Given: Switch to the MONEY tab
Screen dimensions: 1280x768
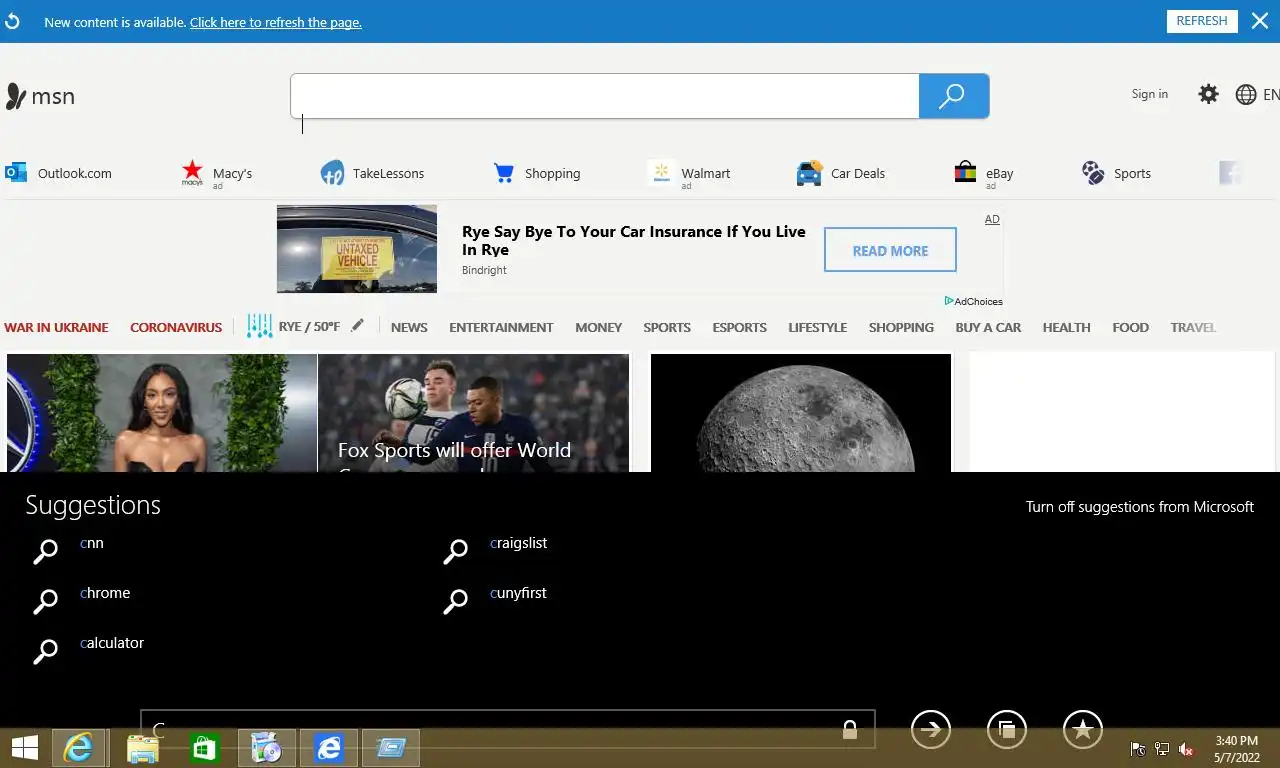Looking at the screenshot, I should coord(598,327).
